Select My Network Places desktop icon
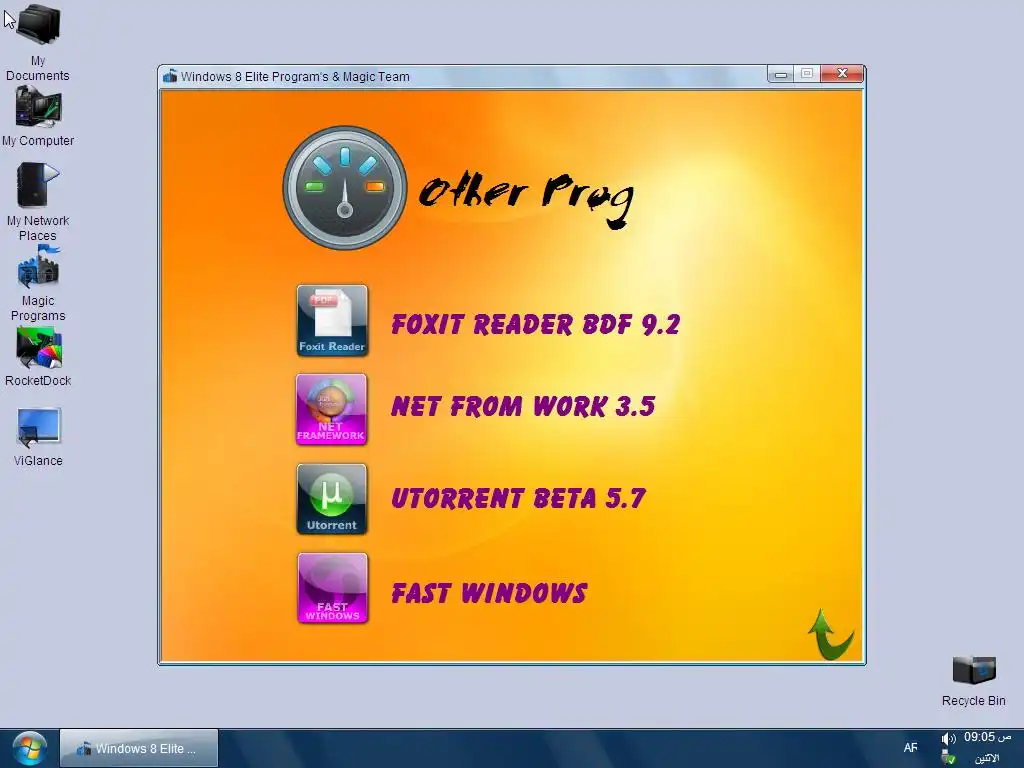Screen dimensions: 1024x768 38,202
